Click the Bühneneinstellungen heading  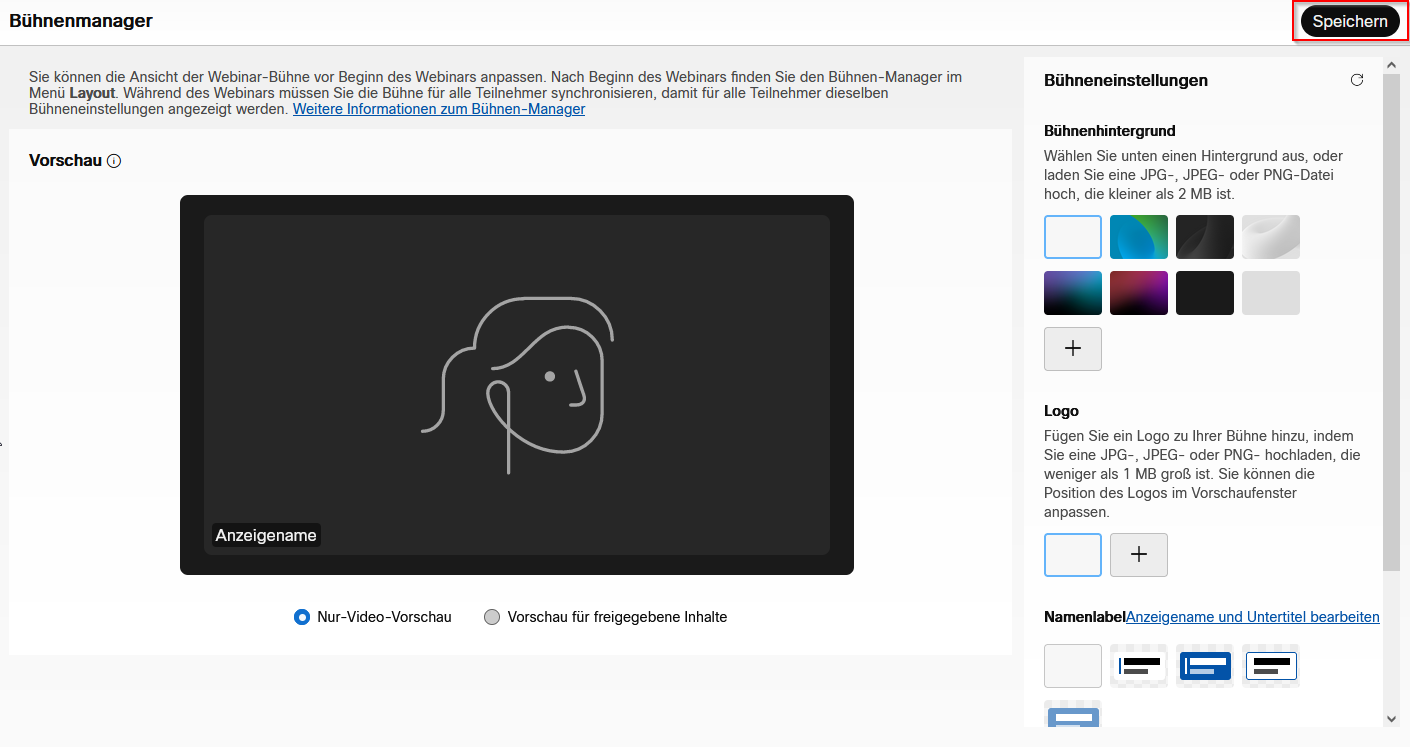[1126, 80]
